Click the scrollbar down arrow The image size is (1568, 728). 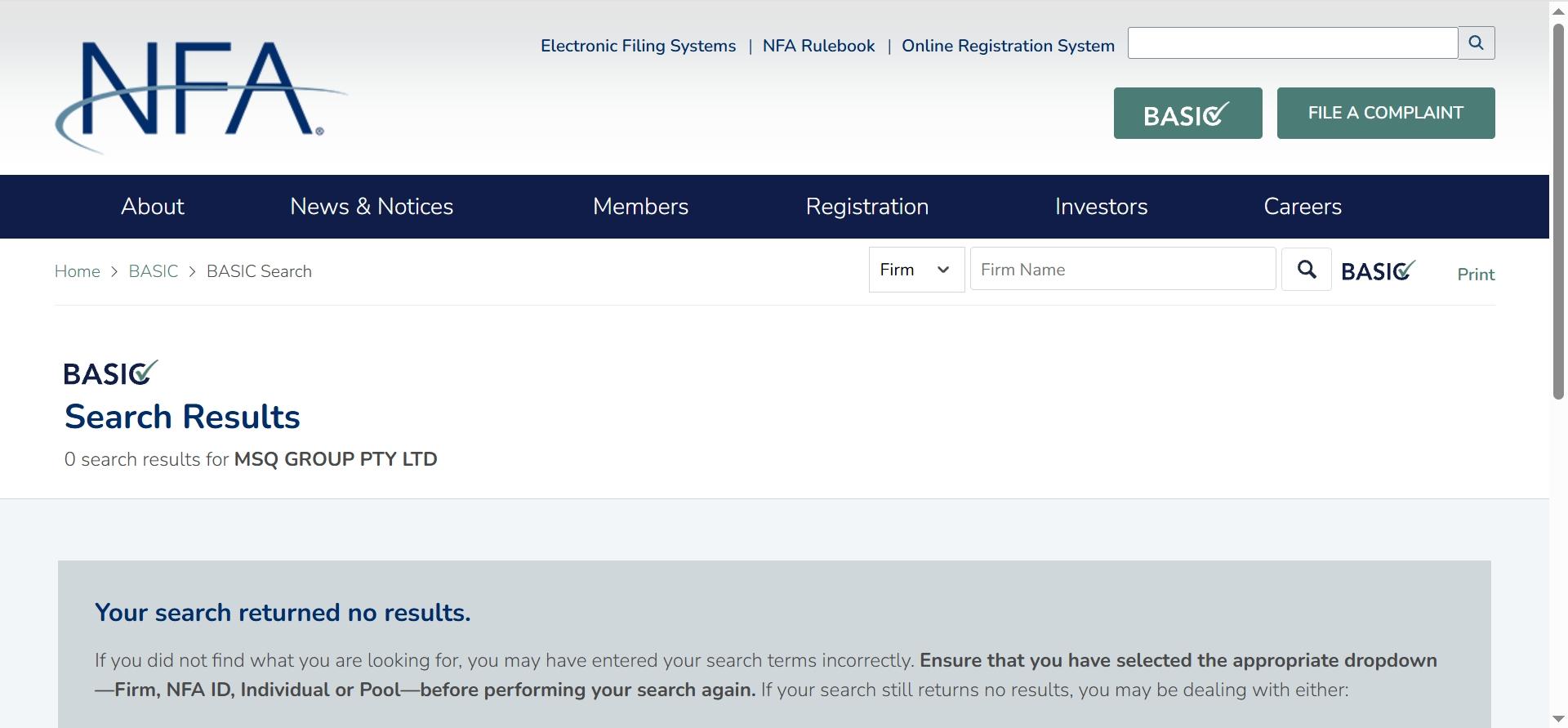[x=1558, y=719]
